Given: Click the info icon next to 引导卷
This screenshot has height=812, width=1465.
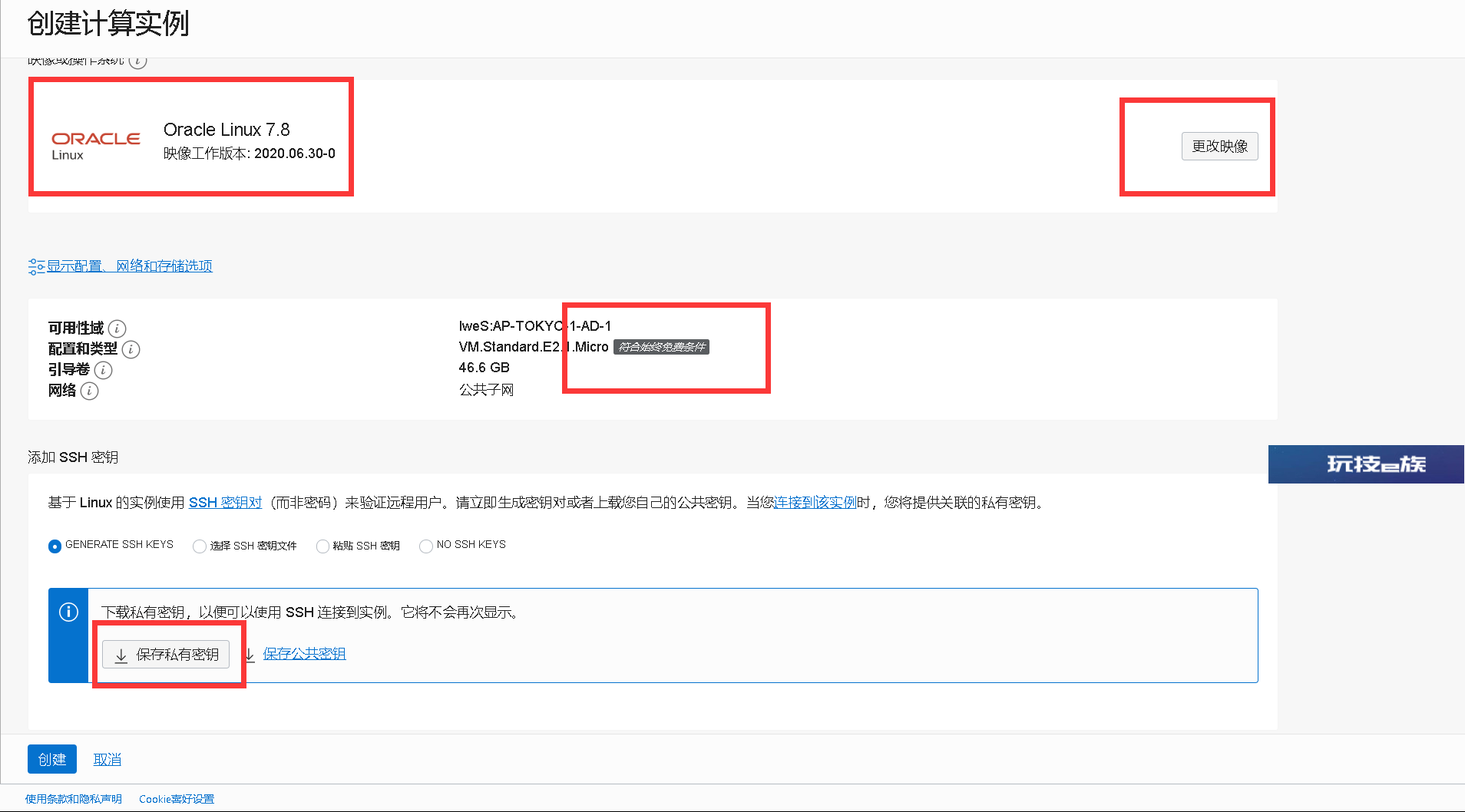Looking at the screenshot, I should (x=103, y=370).
